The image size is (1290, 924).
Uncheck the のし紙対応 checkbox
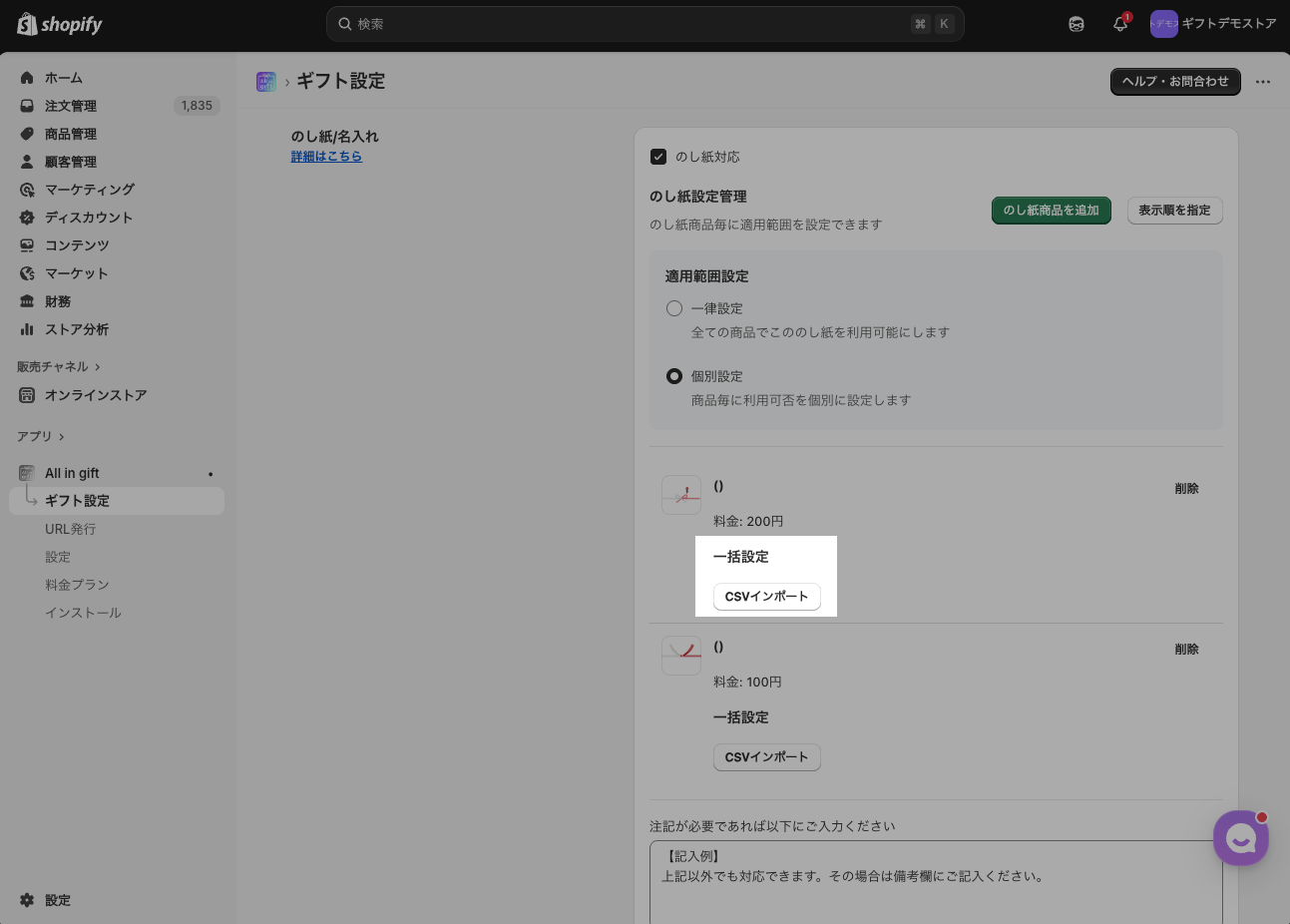(x=658, y=157)
